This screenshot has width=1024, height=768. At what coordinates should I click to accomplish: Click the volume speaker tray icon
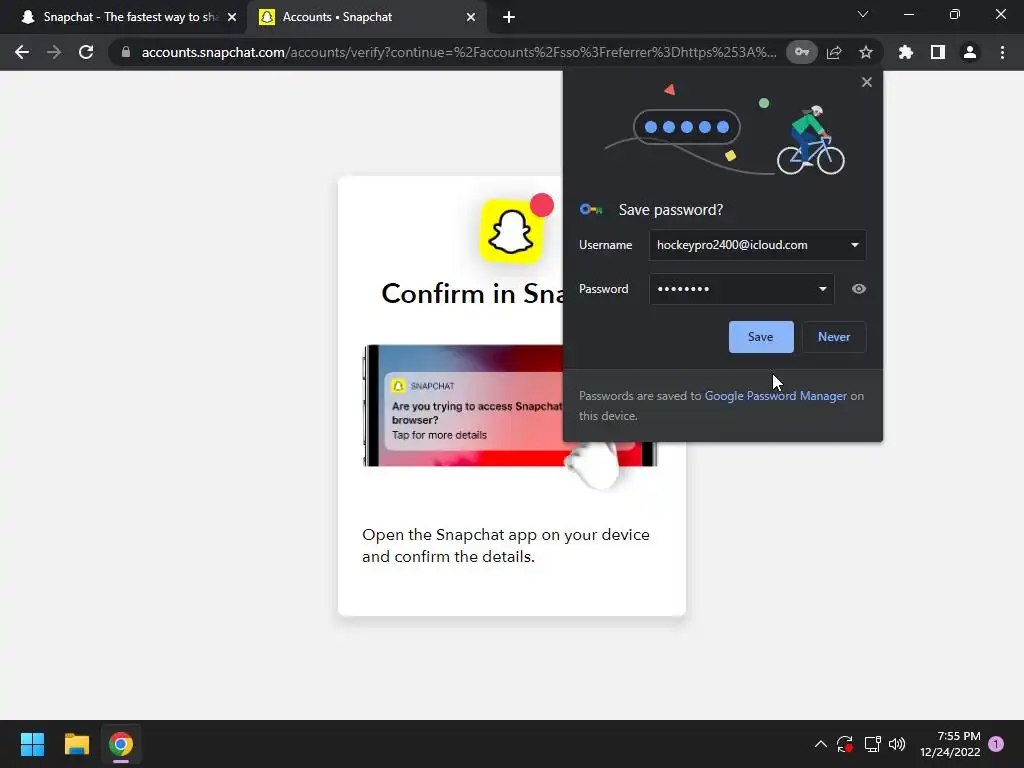pos(897,744)
